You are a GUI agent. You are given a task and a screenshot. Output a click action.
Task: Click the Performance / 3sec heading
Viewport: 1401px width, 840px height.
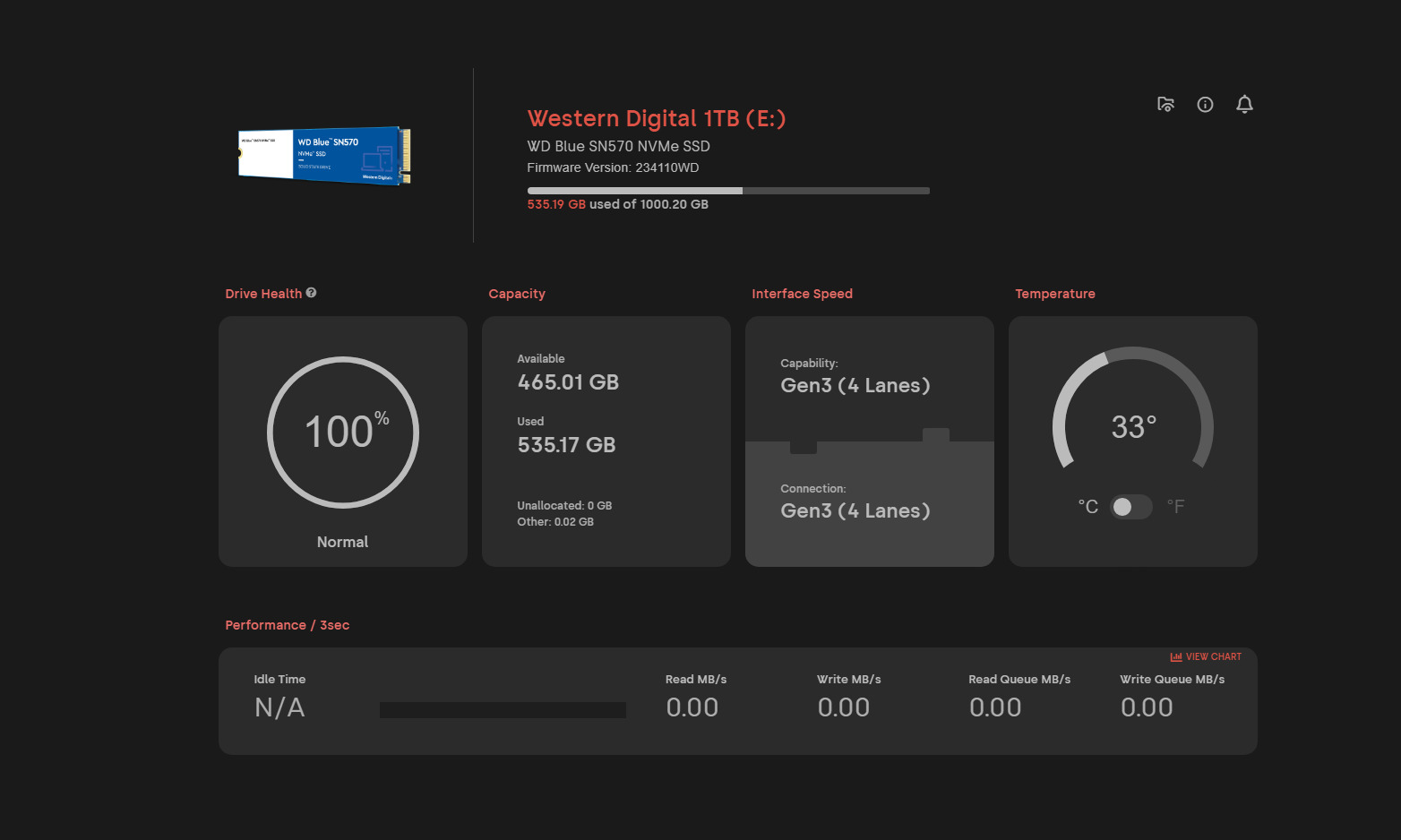click(x=288, y=625)
